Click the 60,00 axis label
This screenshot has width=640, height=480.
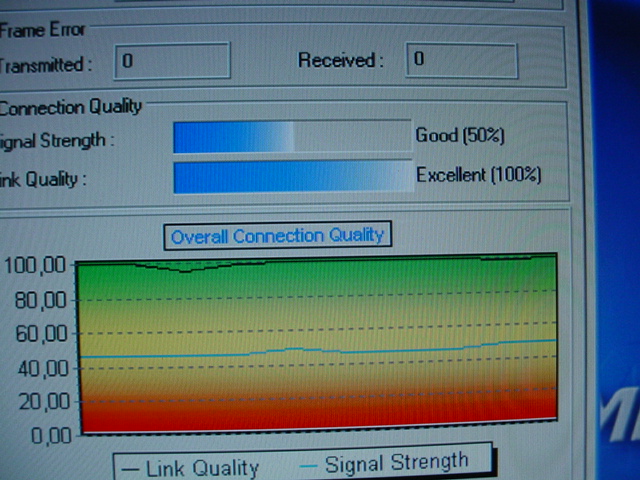pyautogui.click(x=41, y=334)
